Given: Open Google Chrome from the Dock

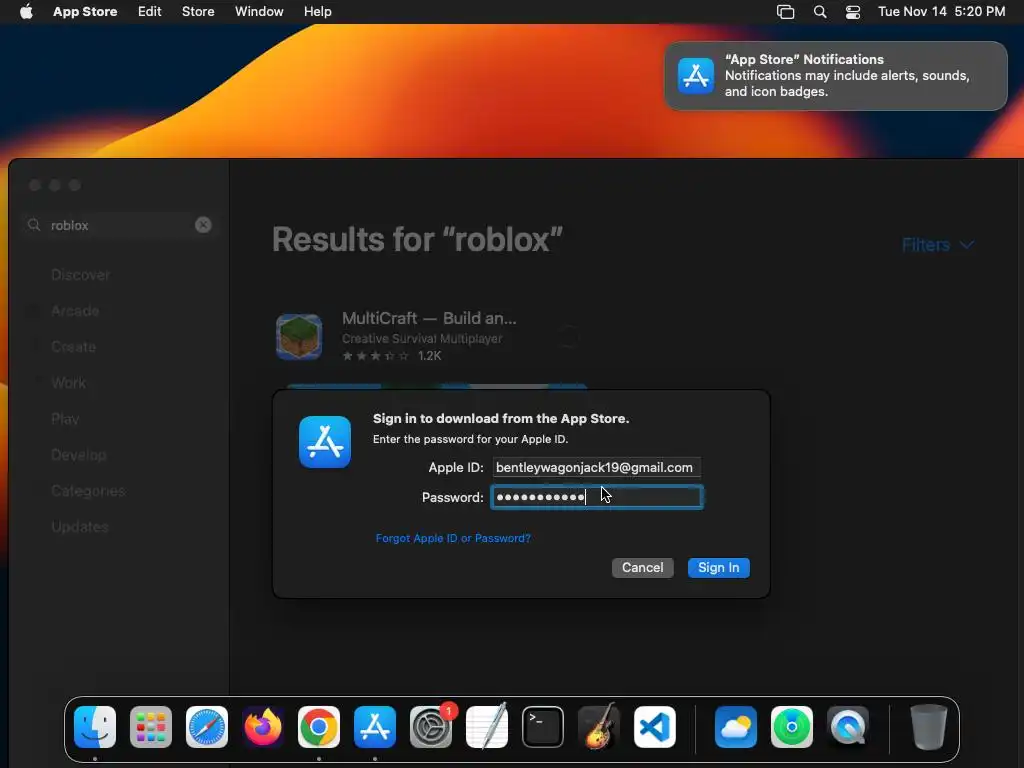Looking at the screenshot, I should 319,727.
